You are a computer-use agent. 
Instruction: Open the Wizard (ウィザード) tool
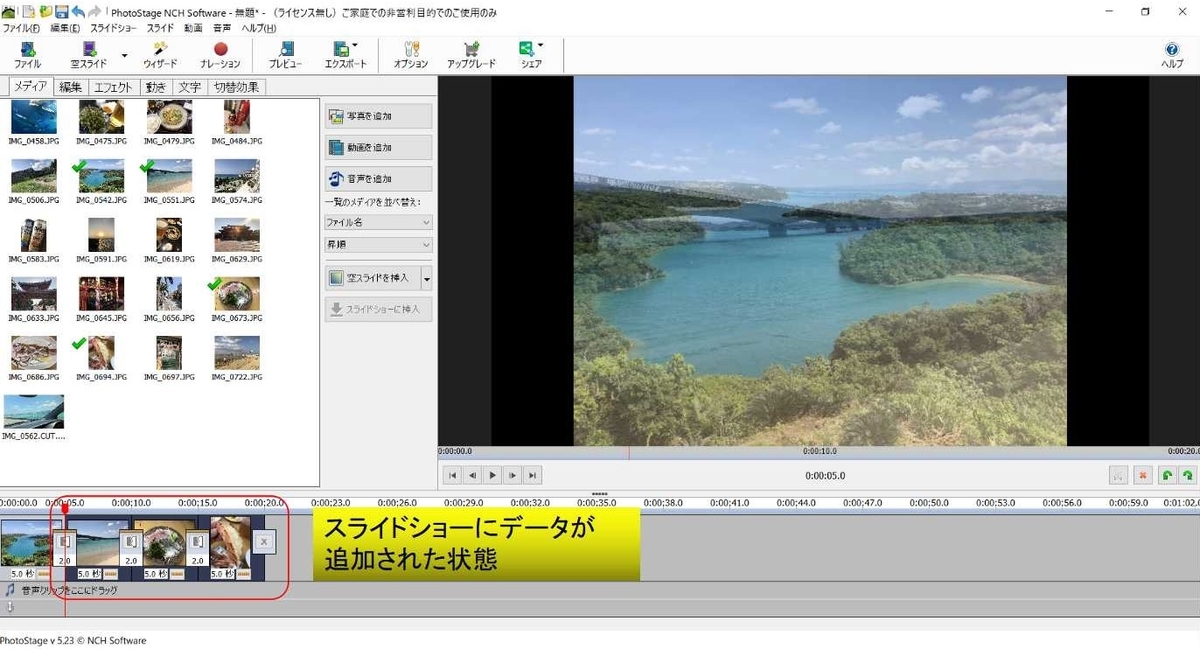coord(159,54)
